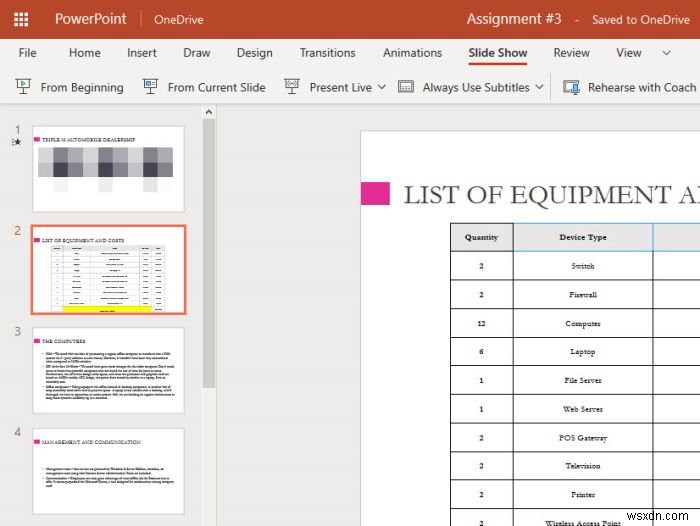Image resolution: width=700 pixels, height=526 pixels.
Task: Click the File Server table cell
Action: point(583,380)
